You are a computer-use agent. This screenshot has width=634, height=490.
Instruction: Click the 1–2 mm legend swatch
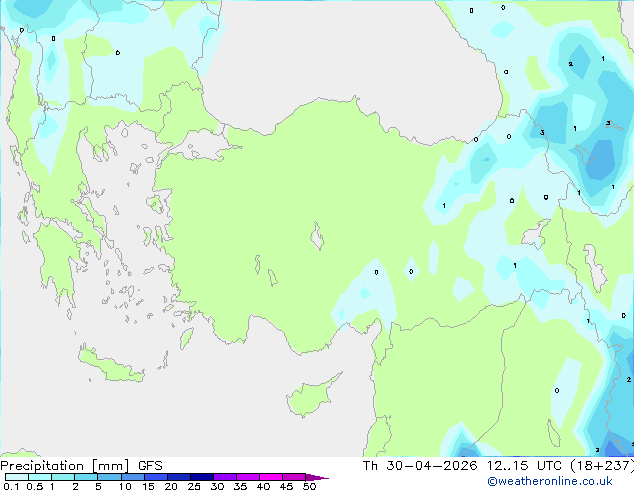tap(63, 477)
